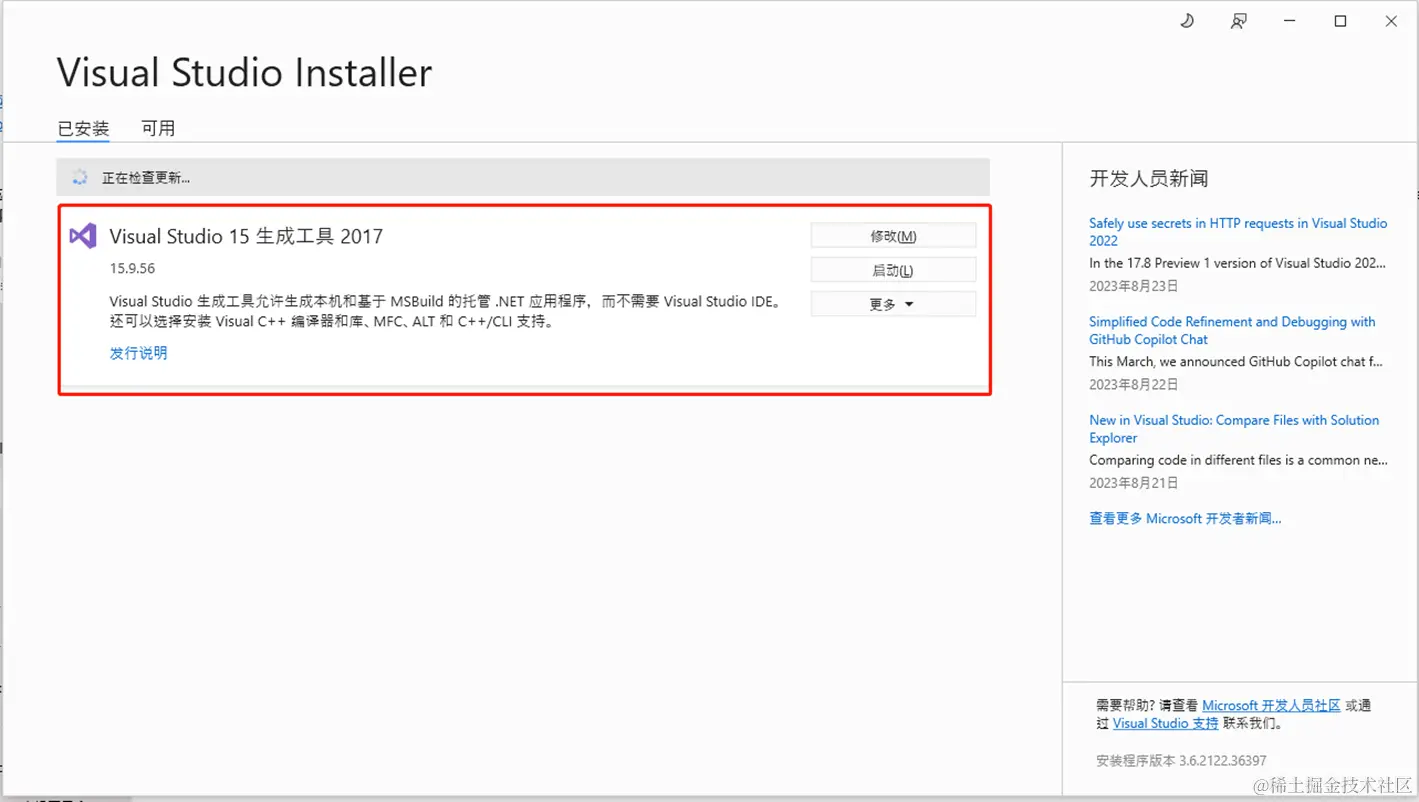The height and width of the screenshot is (802, 1419).
Task: Click 安装程序版本 3.6.2122.36397 text
Action: point(1182,760)
